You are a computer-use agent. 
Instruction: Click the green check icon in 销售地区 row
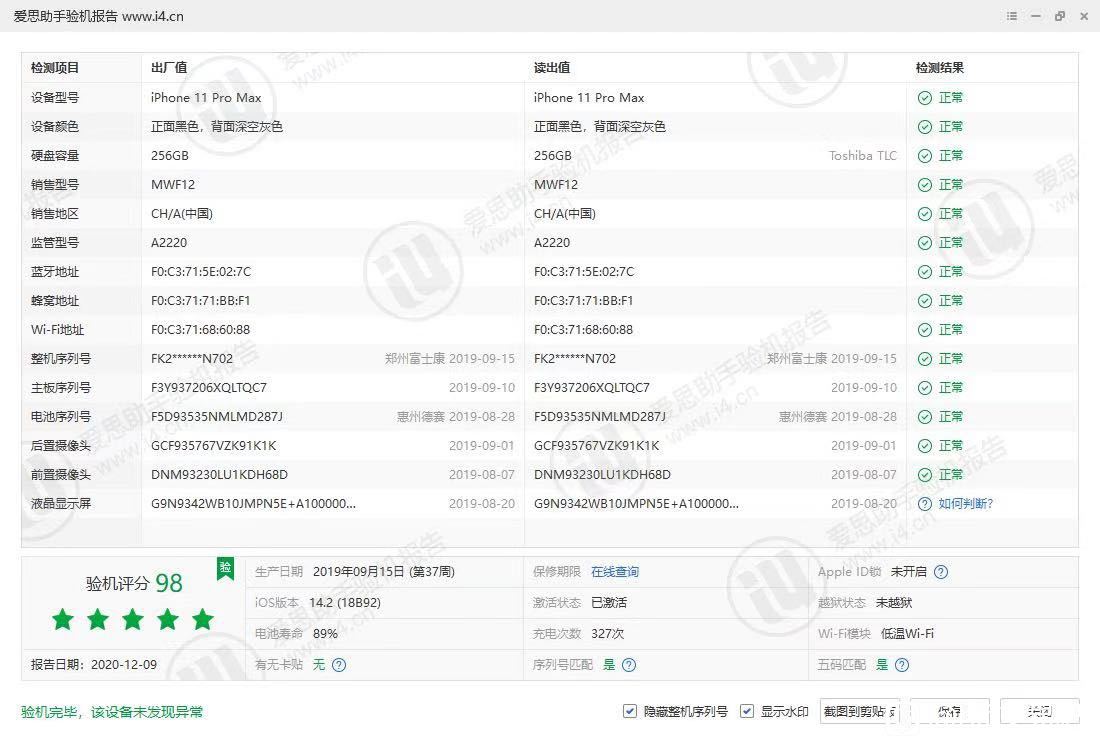point(925,214)
